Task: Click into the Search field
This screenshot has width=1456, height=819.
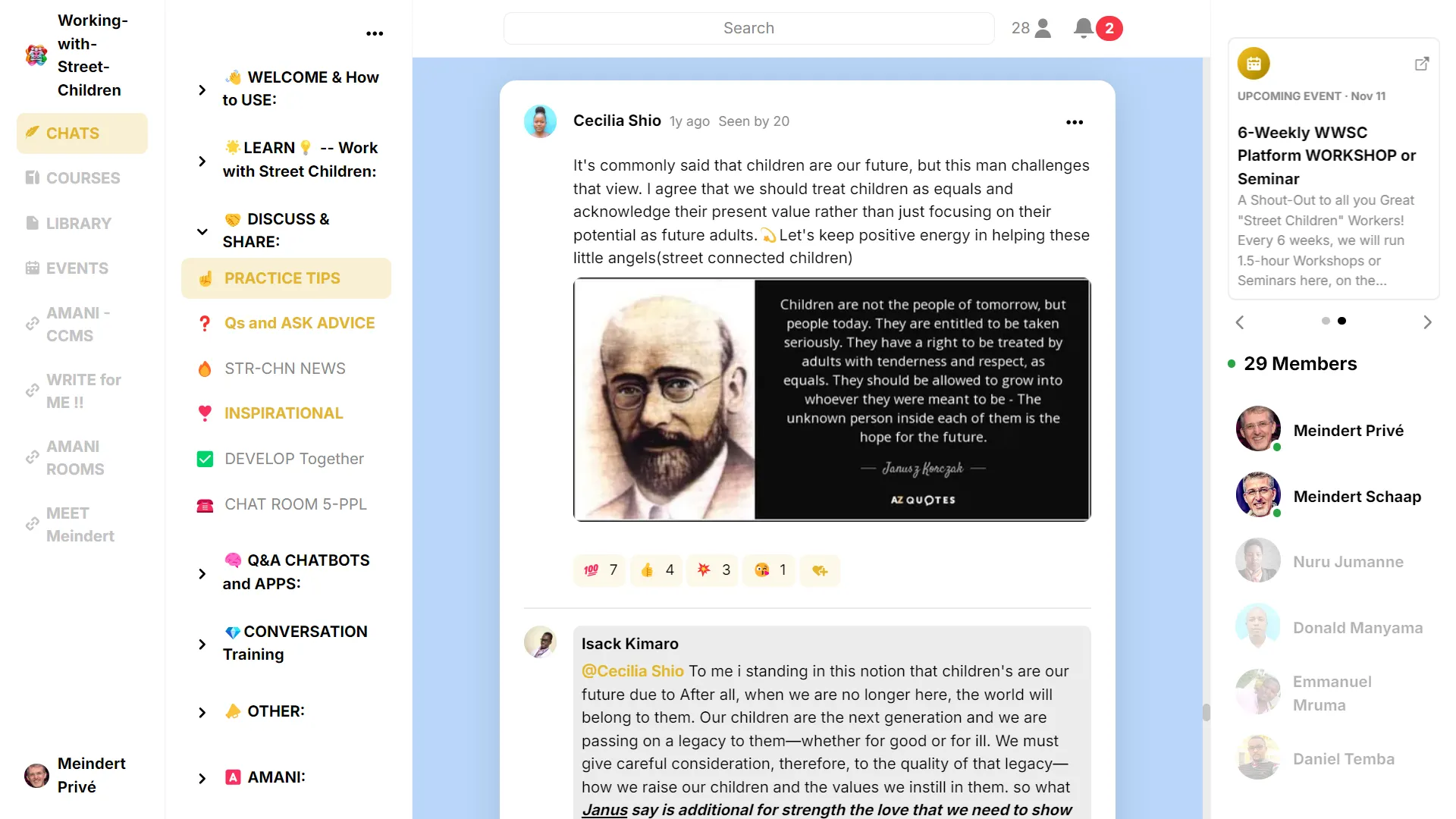Action: point(748,28)
